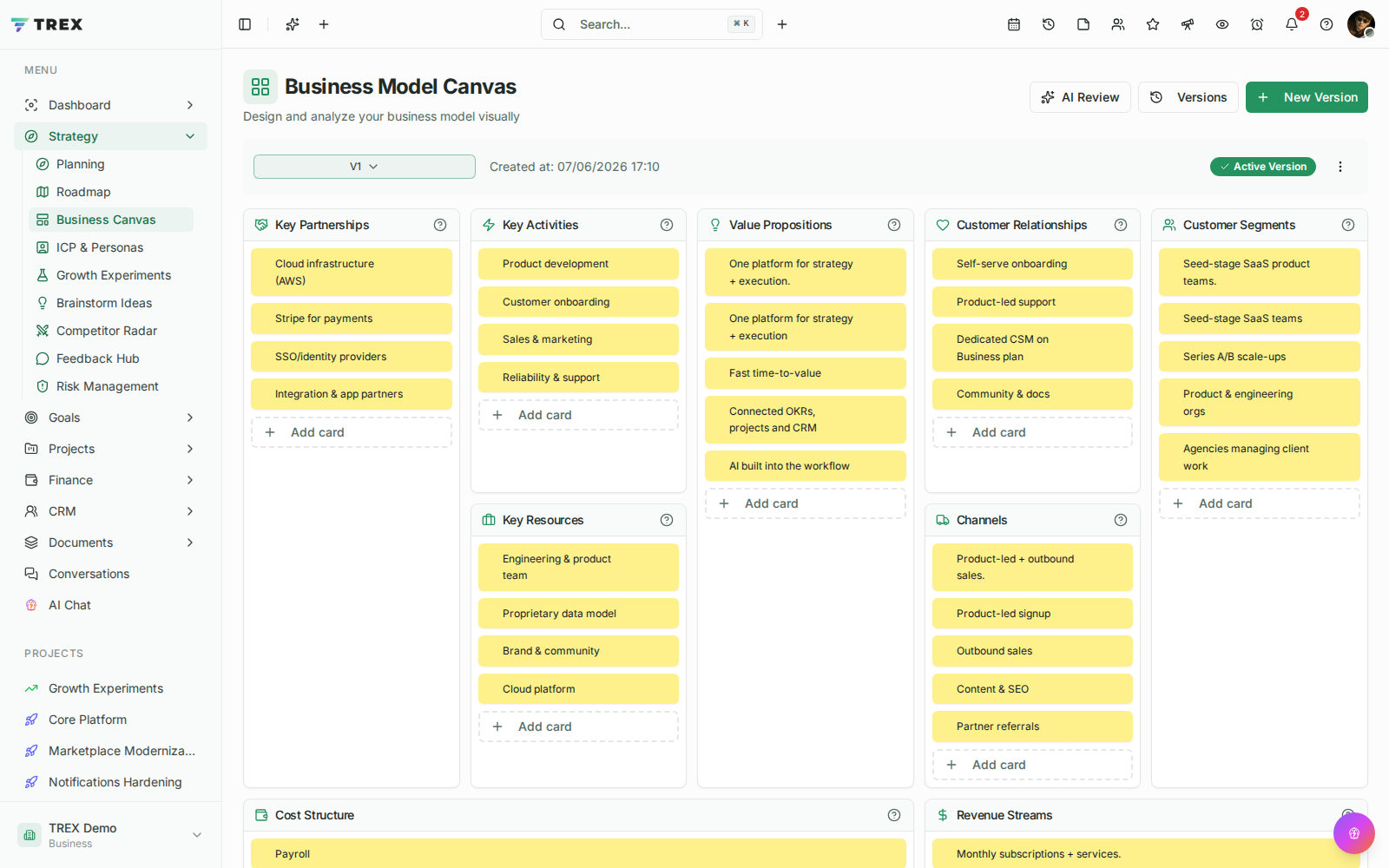This screenshot has width=1389, height=868.
Task: Open the notifications bell icon
Action: click(1292, 24)
